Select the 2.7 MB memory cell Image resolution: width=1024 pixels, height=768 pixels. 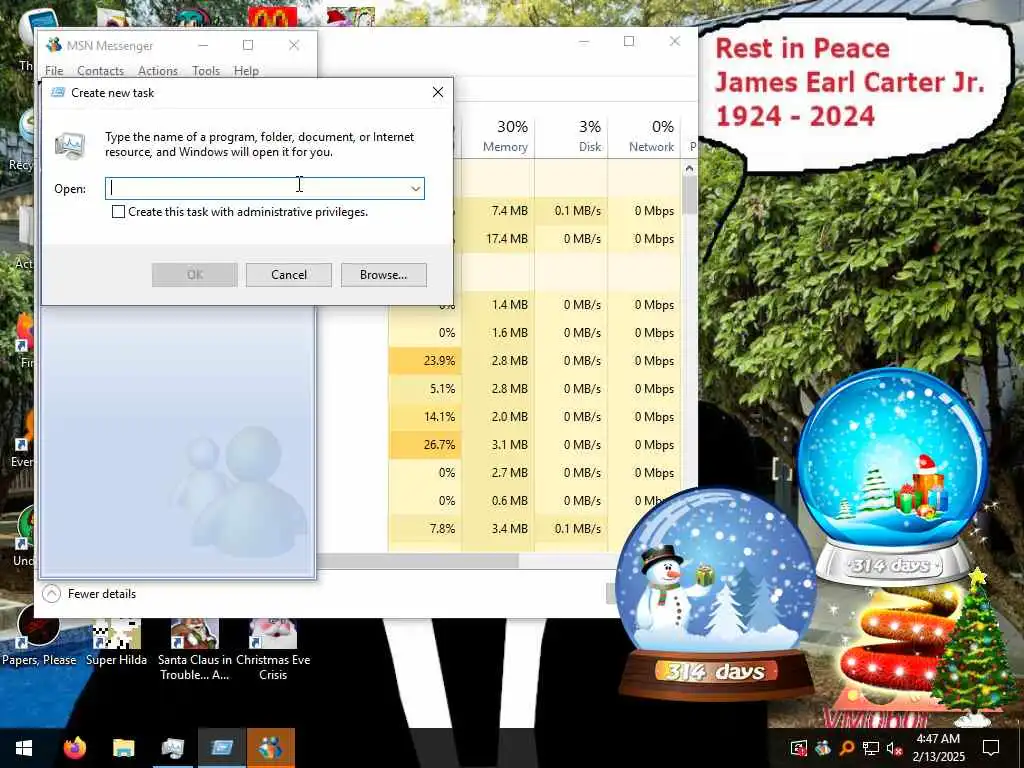pos(499,473)
